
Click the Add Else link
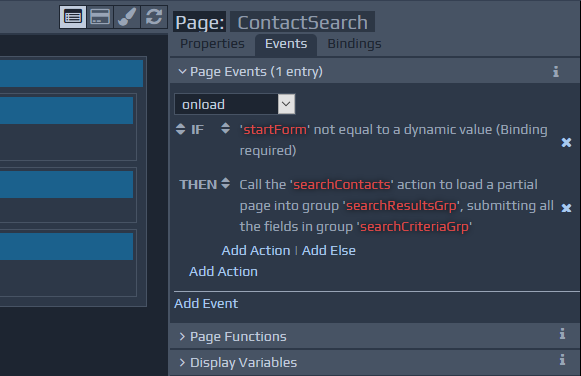329,251
